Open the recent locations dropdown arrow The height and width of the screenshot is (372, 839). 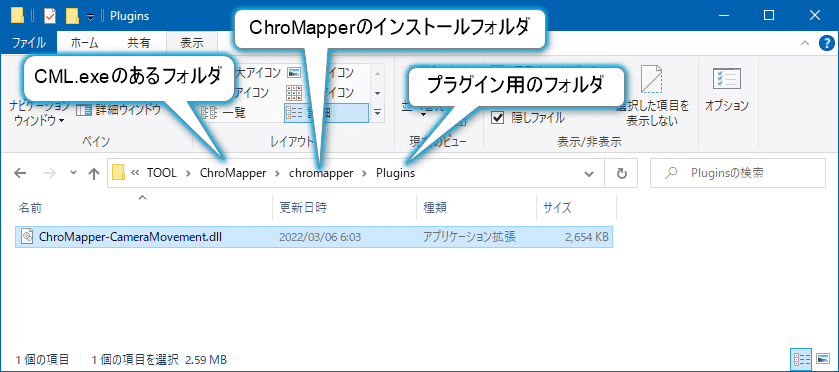point(74,173)
